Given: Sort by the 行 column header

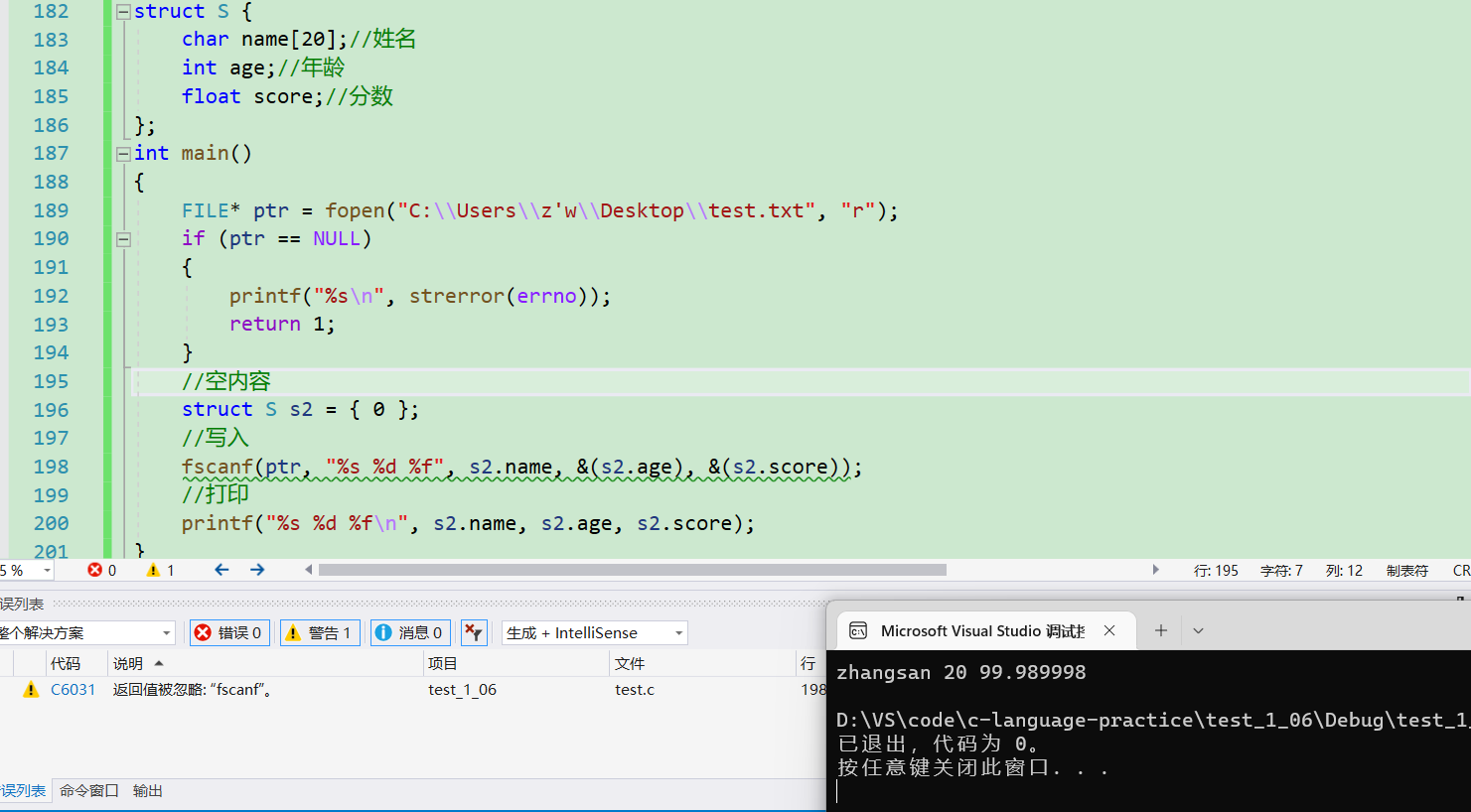Looking at the screenshot, I should (809, 664).
